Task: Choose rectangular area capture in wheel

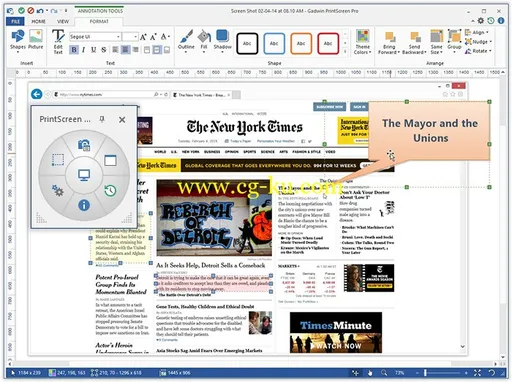Action: tap(58, 160)
